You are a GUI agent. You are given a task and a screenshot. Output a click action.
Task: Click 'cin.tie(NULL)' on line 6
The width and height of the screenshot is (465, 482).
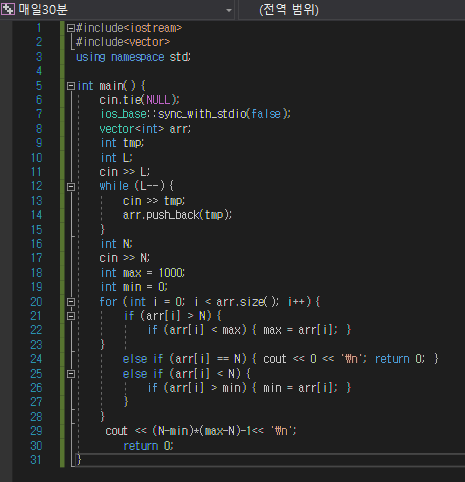click(x=139, y=100)
